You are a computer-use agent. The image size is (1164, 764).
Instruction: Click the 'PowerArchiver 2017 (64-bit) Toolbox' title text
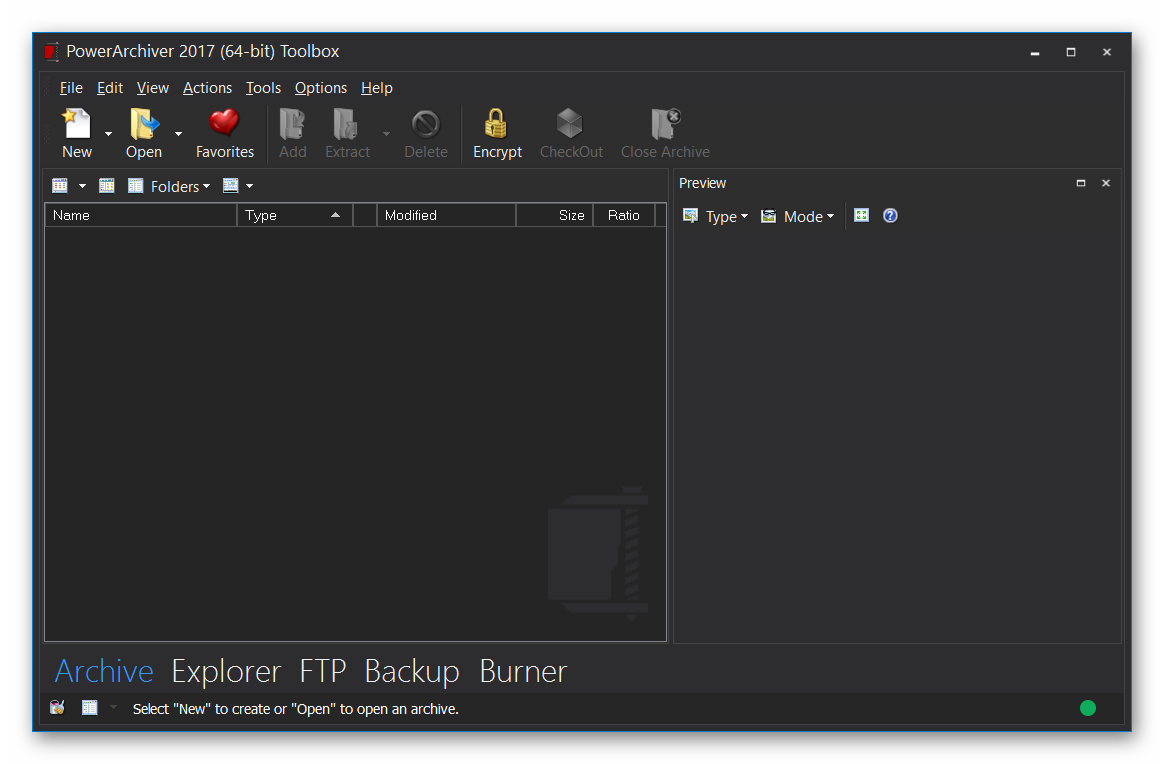click(x=203, y=51)
